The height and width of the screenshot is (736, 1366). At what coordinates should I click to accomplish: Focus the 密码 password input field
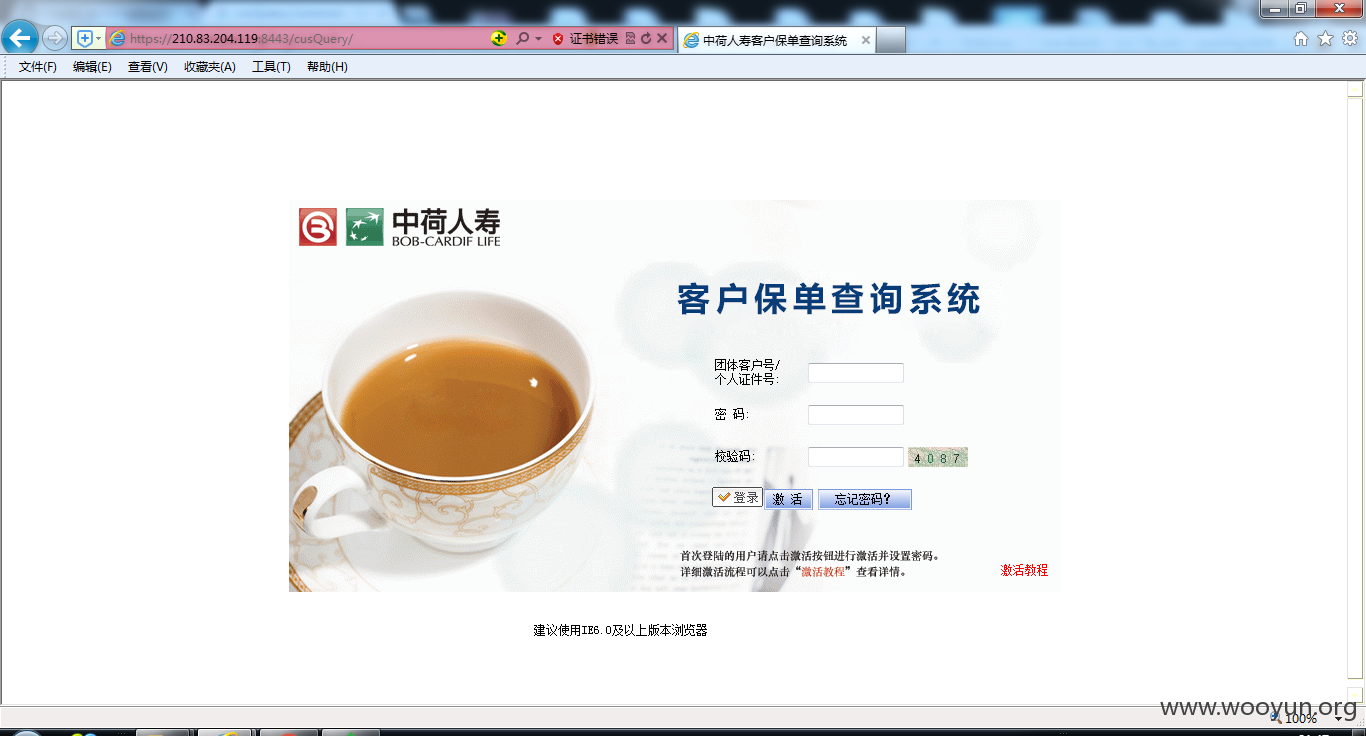click(856, 415)
